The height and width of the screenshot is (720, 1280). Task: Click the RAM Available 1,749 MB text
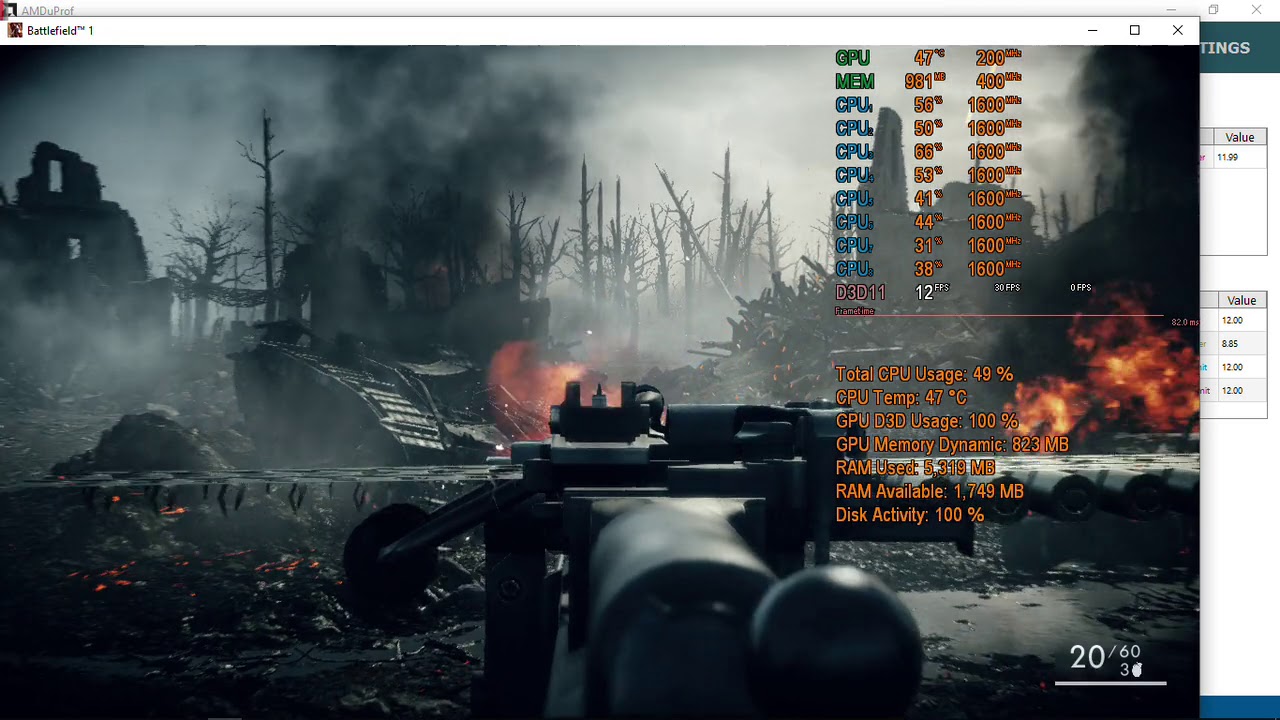930,492
